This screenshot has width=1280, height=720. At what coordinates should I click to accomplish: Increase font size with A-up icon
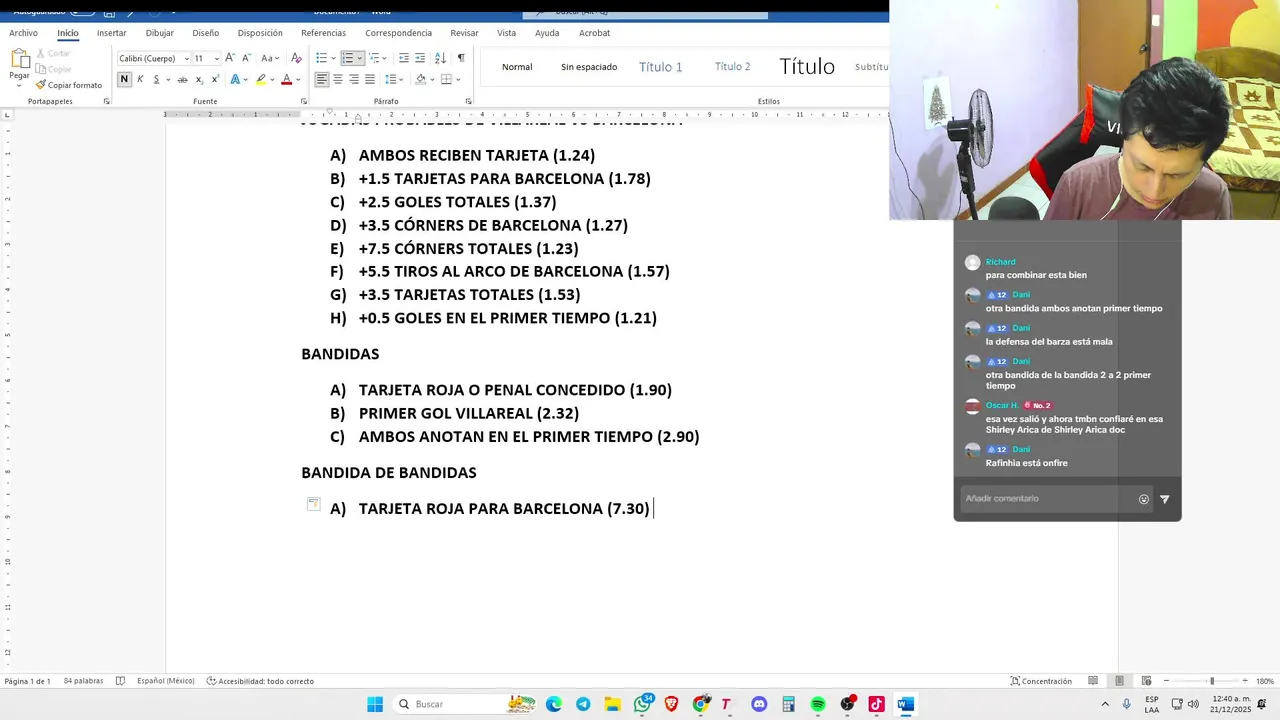pos(230,58)
